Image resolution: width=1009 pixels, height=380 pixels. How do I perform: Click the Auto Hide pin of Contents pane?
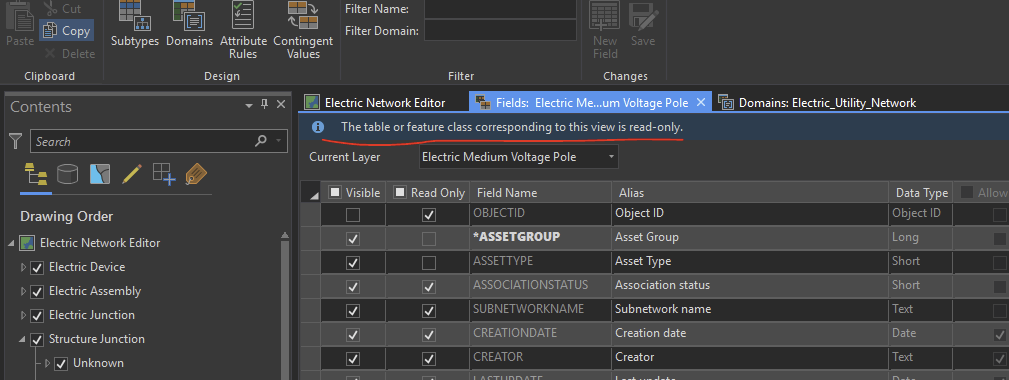264,105
